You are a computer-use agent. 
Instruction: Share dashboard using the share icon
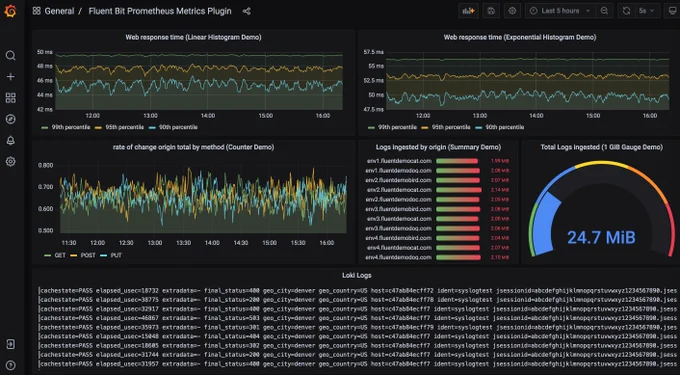(246, 11)
